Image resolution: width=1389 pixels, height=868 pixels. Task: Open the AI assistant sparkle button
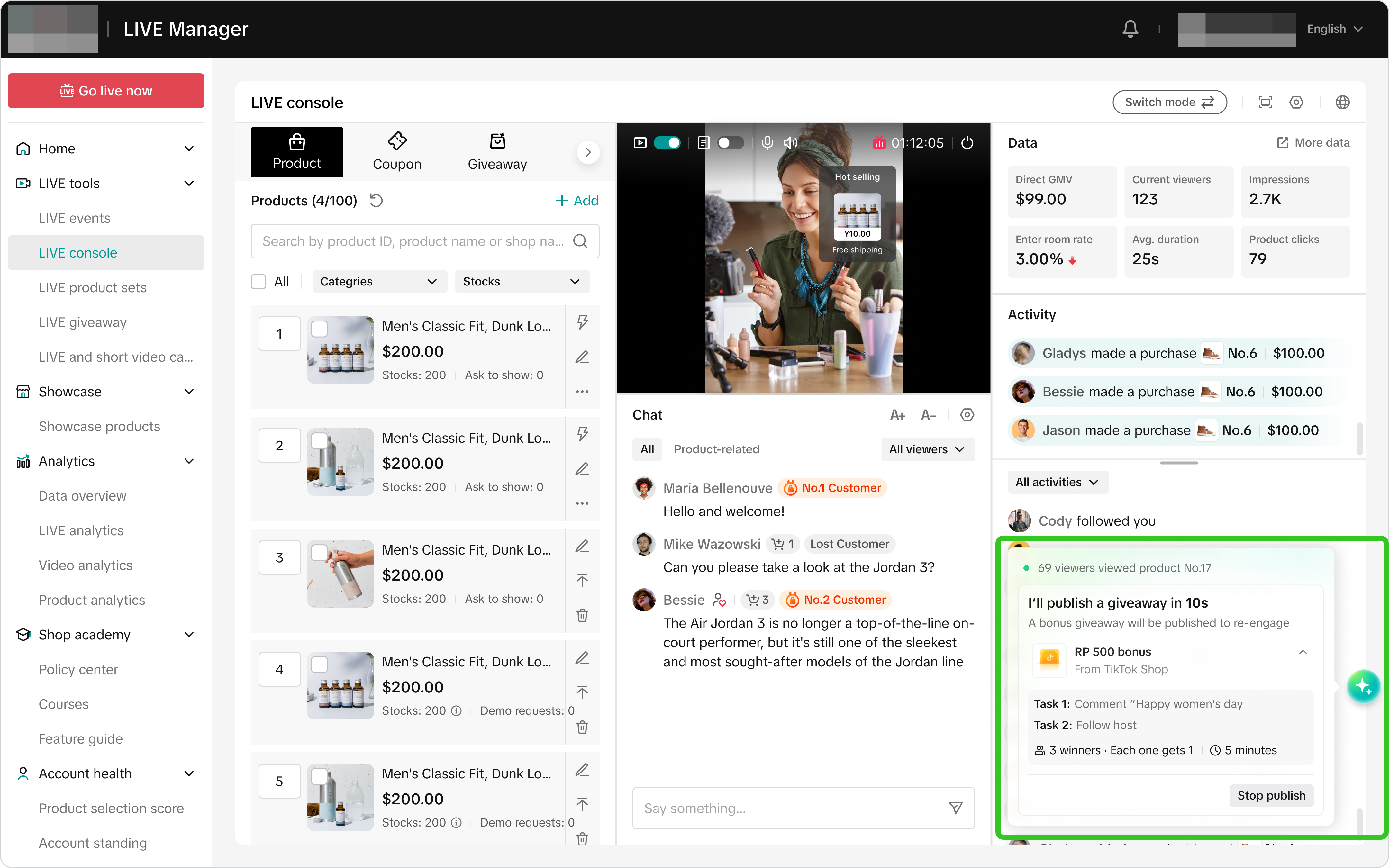1363,686
